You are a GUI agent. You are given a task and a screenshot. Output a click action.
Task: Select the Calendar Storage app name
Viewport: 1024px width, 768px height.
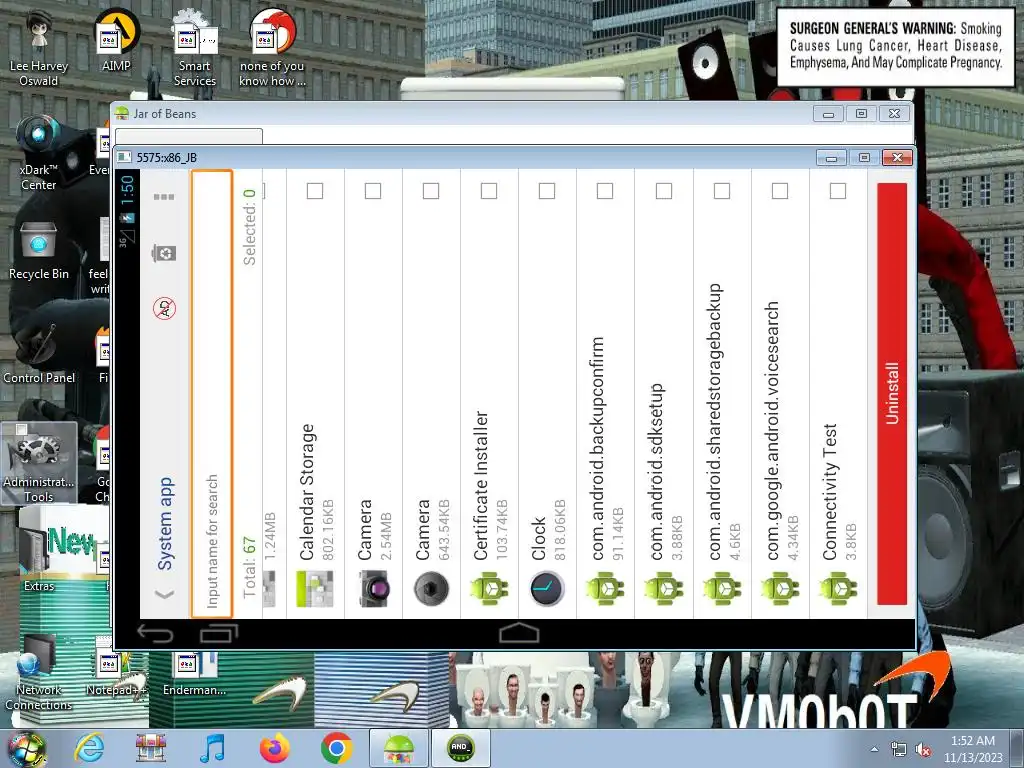(x=308, y=492)
